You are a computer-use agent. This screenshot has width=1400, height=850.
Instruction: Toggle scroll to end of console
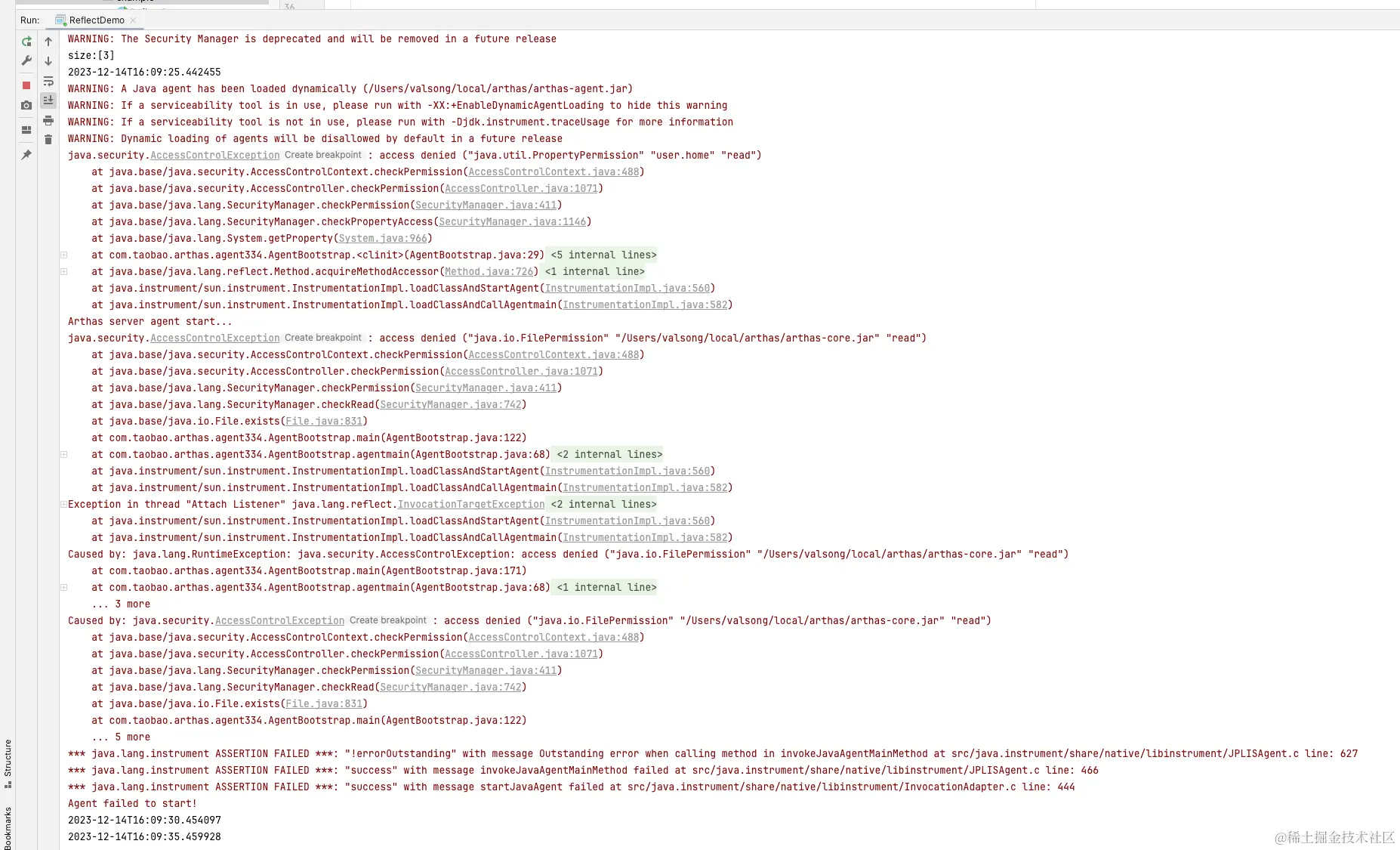click(48, 100)
